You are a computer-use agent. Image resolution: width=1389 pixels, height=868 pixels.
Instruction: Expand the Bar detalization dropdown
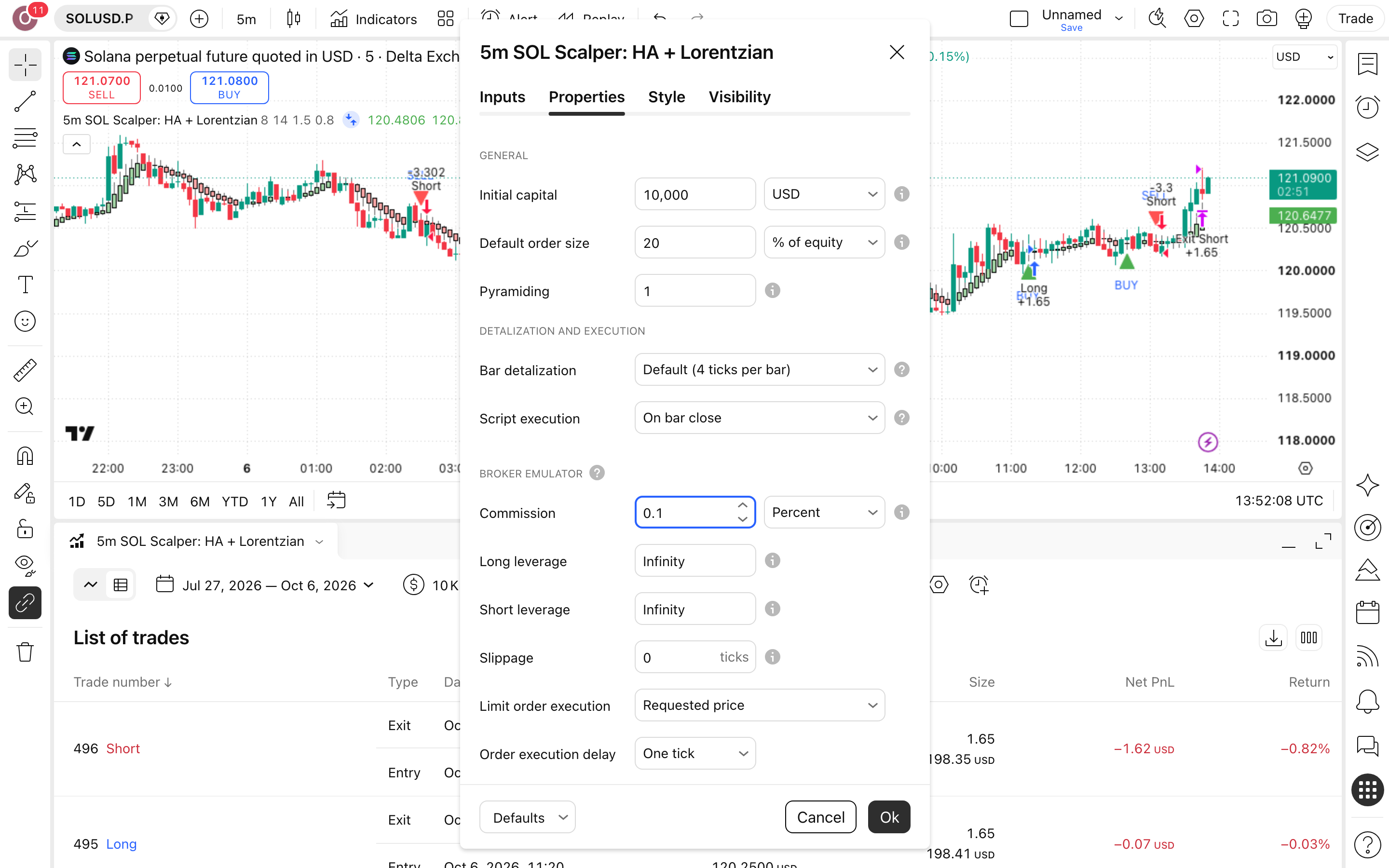pyautogui.click(x=759, y=370)
